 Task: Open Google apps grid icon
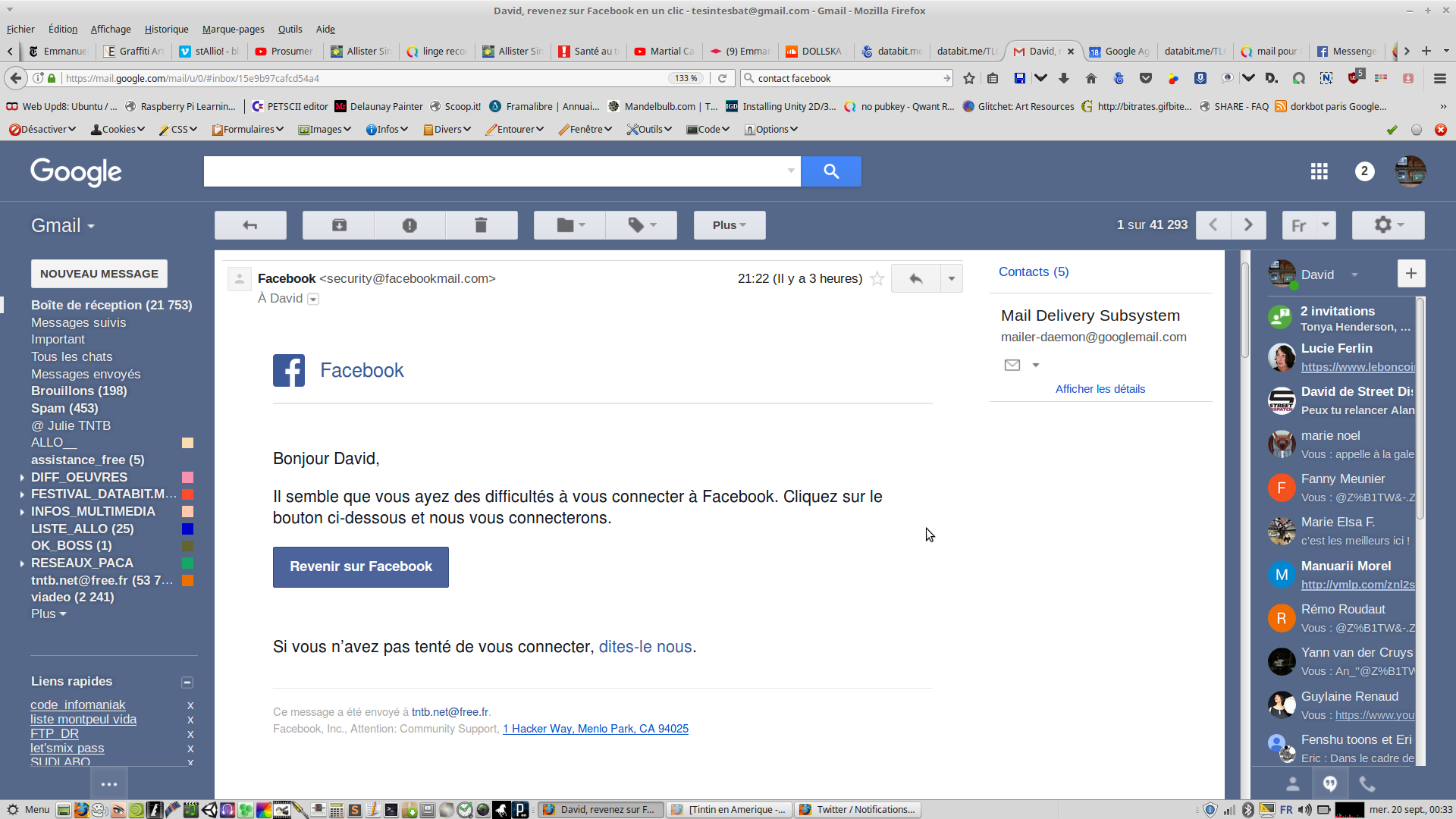click(x=1319, y=171)
